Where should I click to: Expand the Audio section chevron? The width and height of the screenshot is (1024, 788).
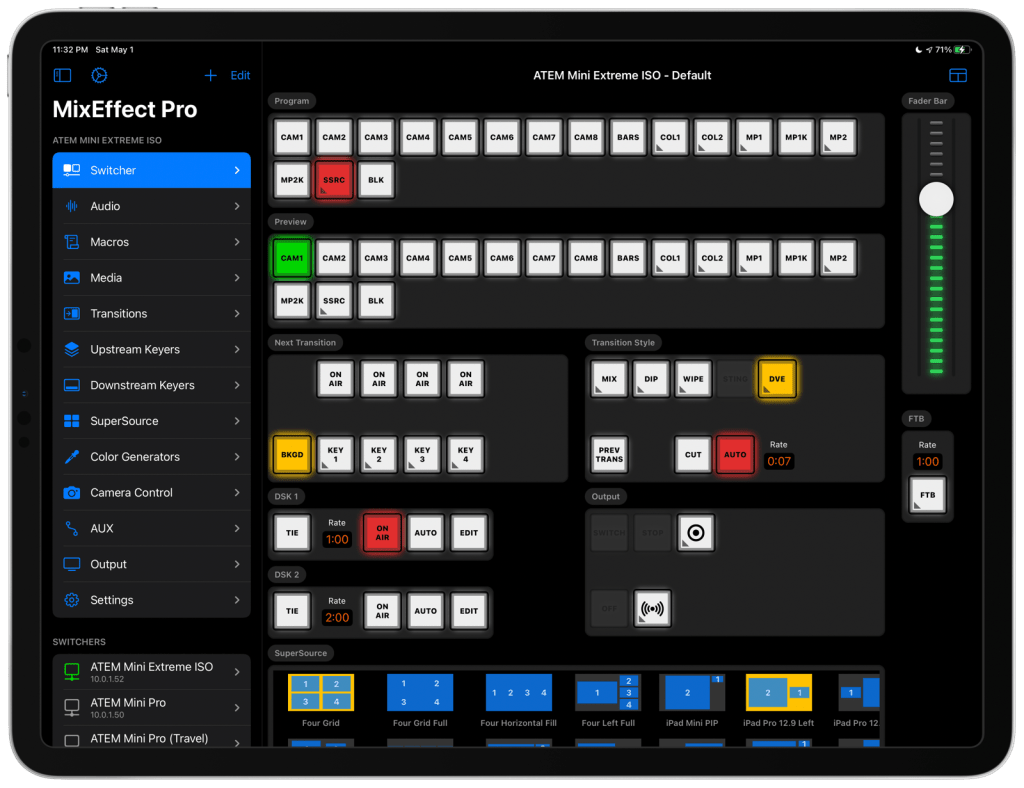(x=237, y=206)
